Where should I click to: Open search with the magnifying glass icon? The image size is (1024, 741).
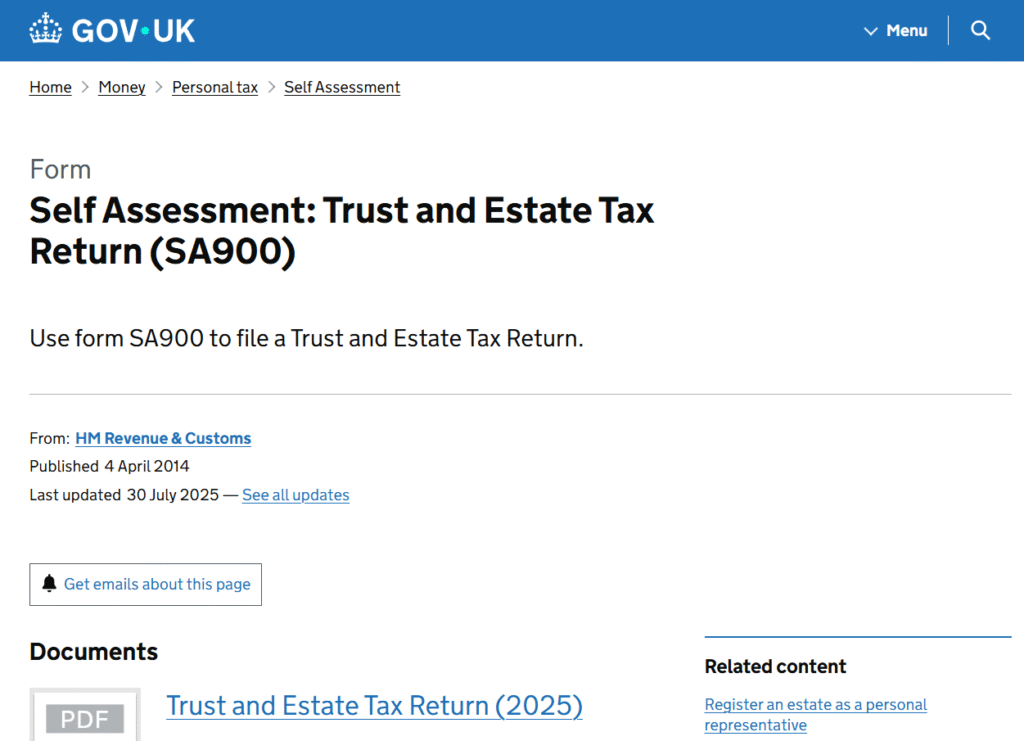980,30
